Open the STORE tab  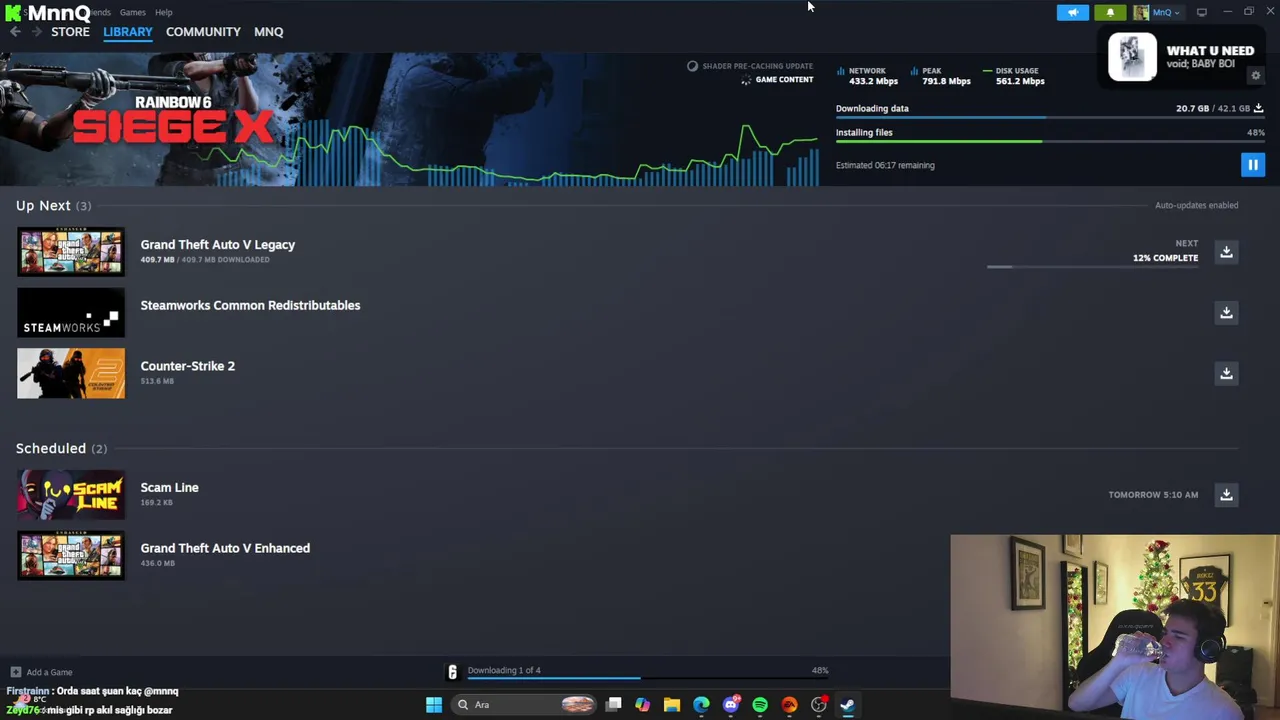[x=70, y=32]
